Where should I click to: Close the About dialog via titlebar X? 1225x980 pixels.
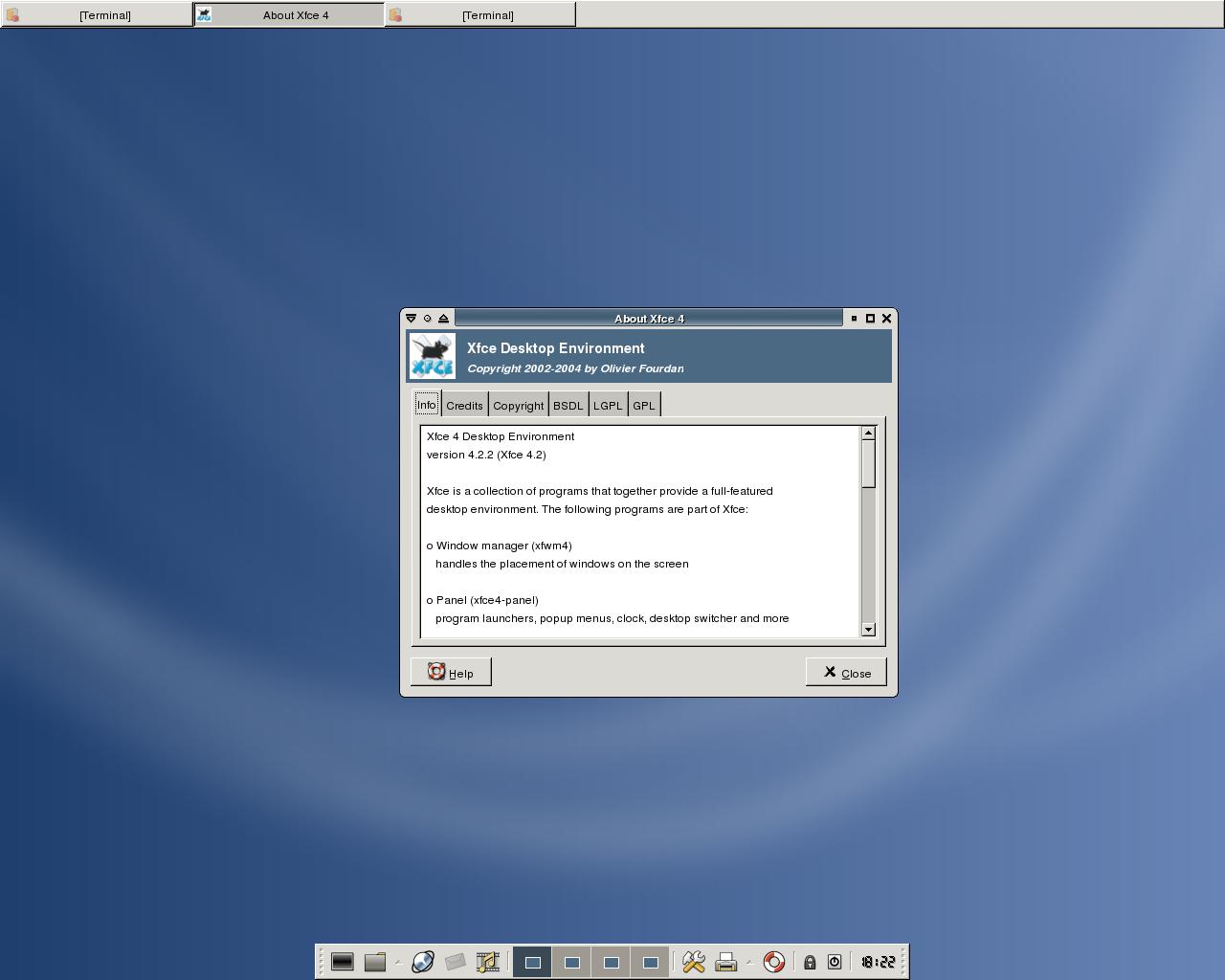click(x=886, y=318)
